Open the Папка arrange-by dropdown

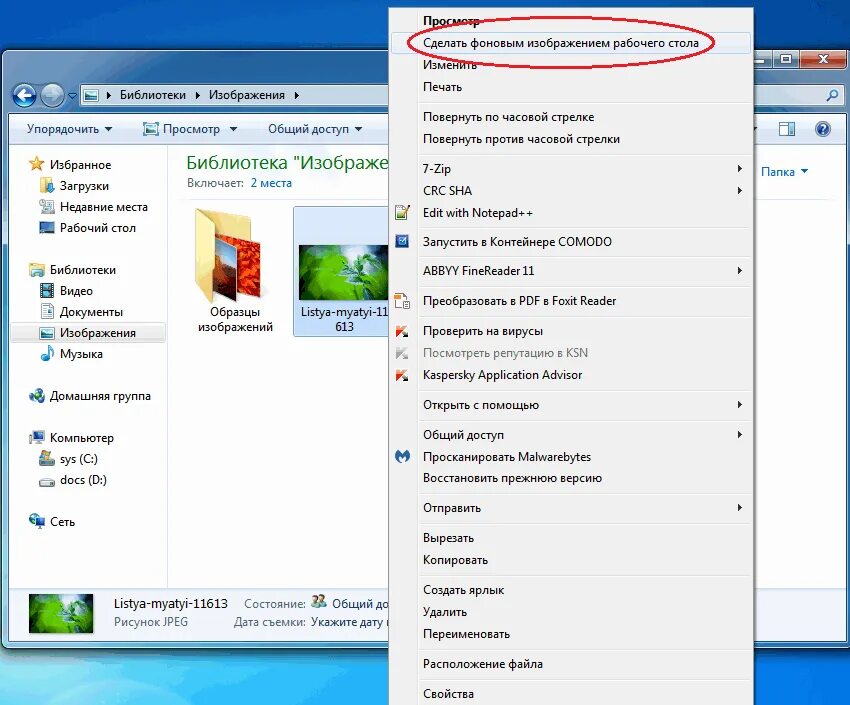pos(784,172)
